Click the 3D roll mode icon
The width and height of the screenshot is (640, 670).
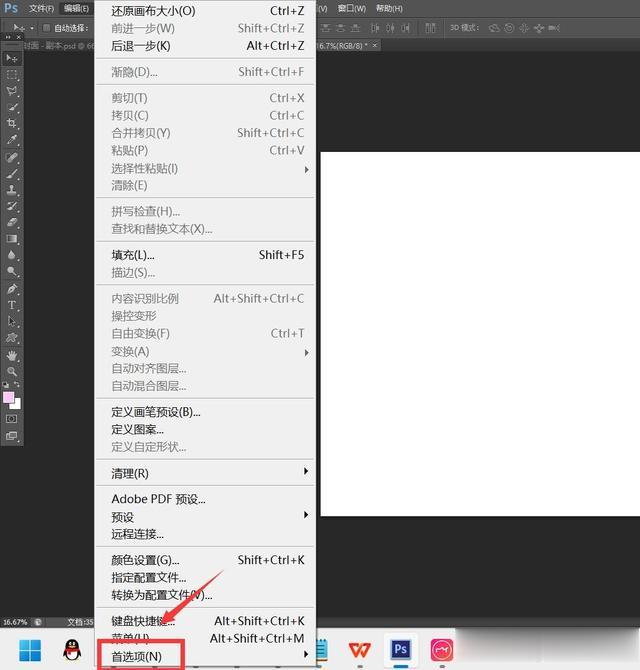509,28
